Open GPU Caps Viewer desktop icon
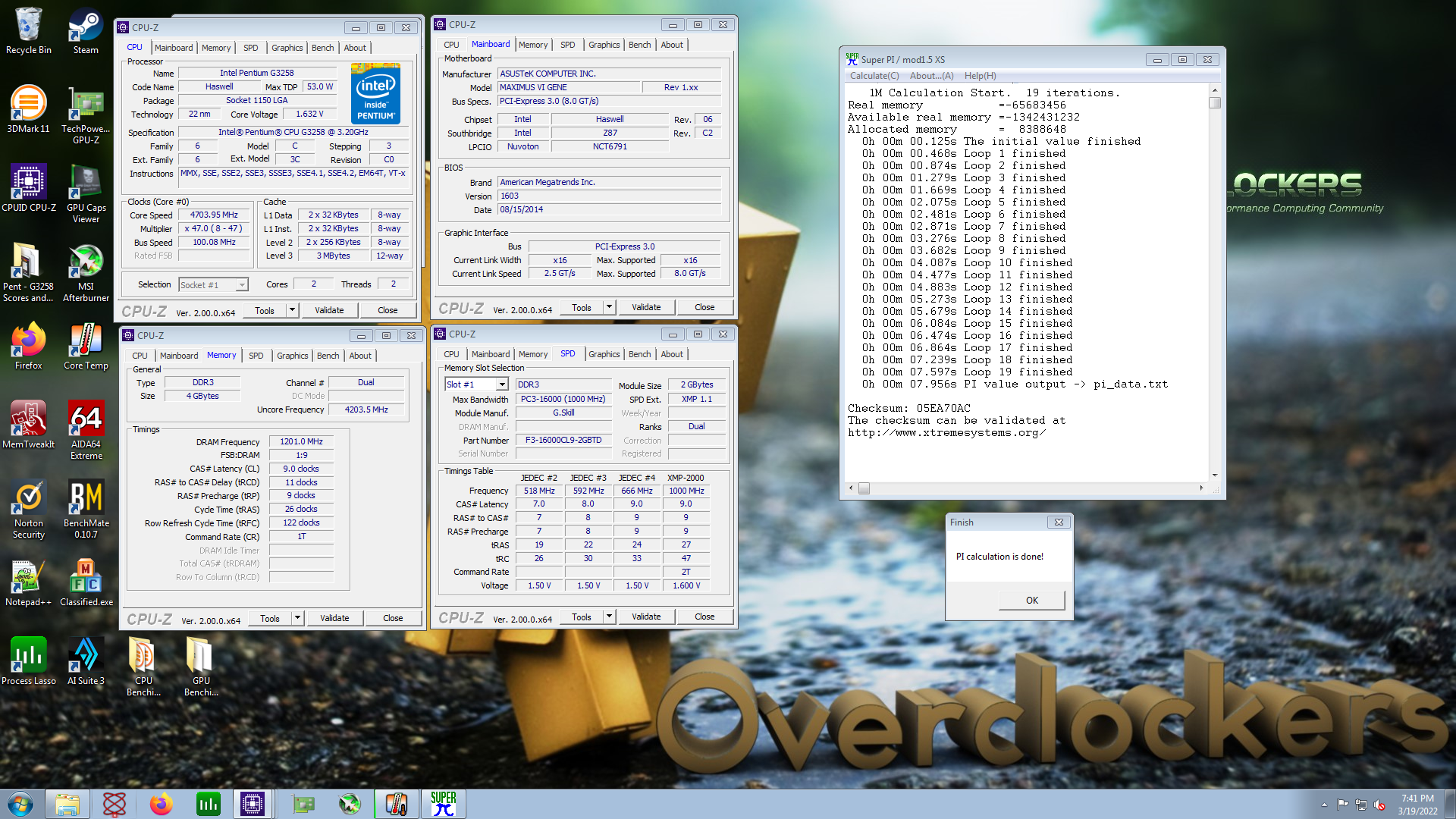This screenshot has height=819, width=1456. point(86,194)
